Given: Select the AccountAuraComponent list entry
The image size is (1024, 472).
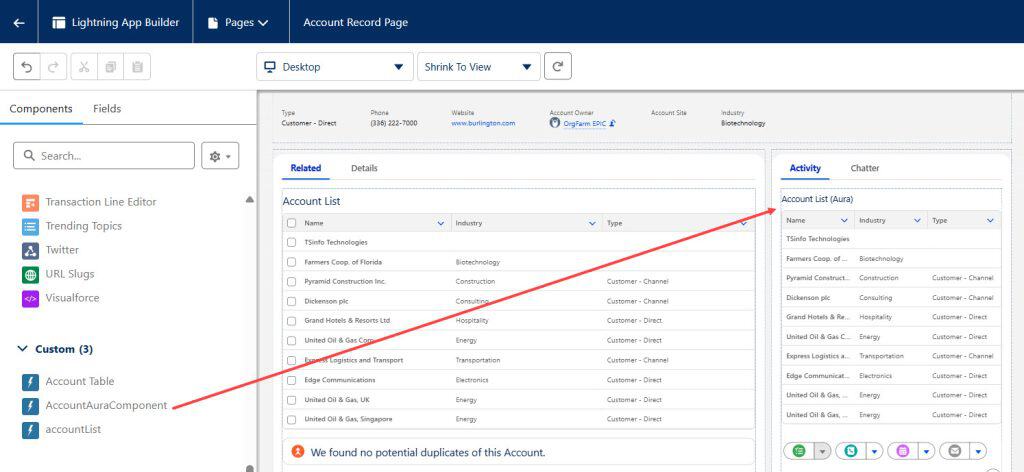Looking at the screenshot, I should tap(106, 405).
